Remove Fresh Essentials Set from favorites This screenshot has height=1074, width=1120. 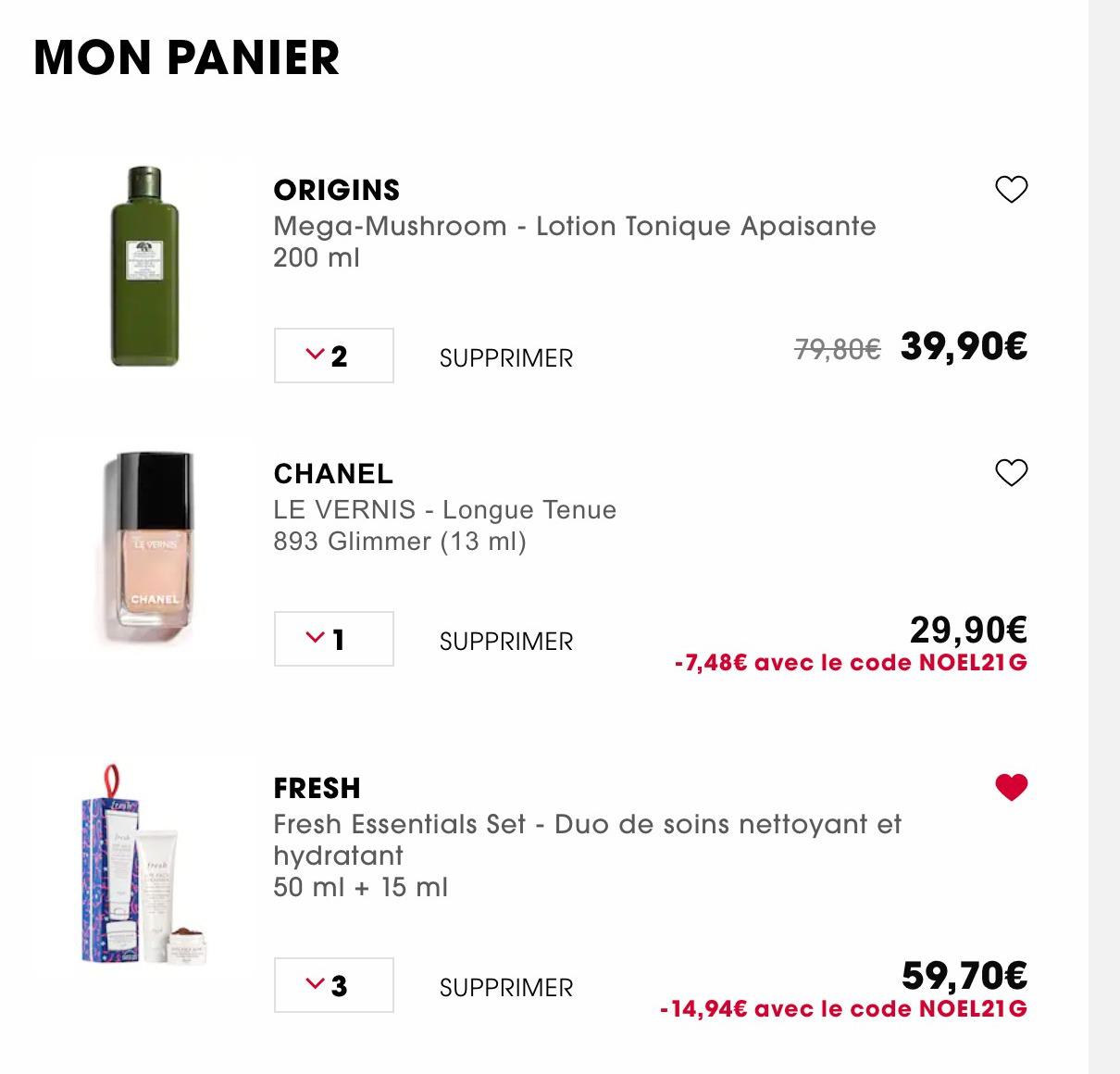(1011, 788)
